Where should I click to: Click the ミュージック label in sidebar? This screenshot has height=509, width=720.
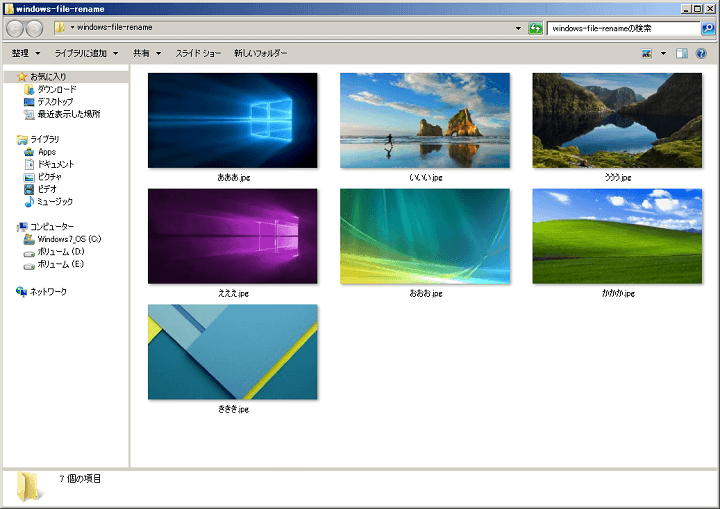tap(55, 202)
